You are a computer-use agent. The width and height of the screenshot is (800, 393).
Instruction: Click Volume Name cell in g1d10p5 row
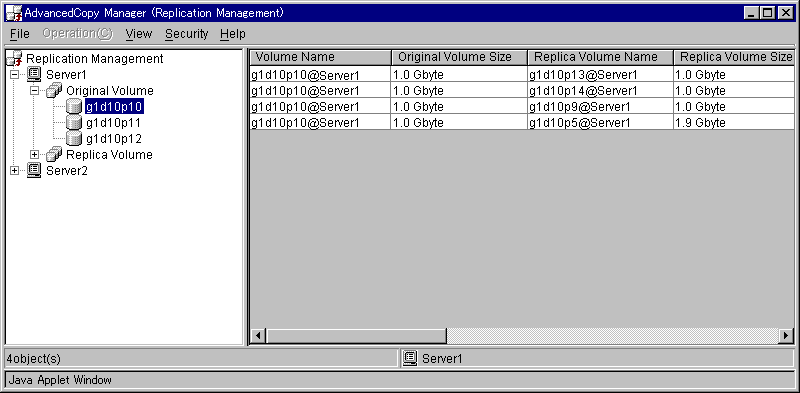pos(320,122)
